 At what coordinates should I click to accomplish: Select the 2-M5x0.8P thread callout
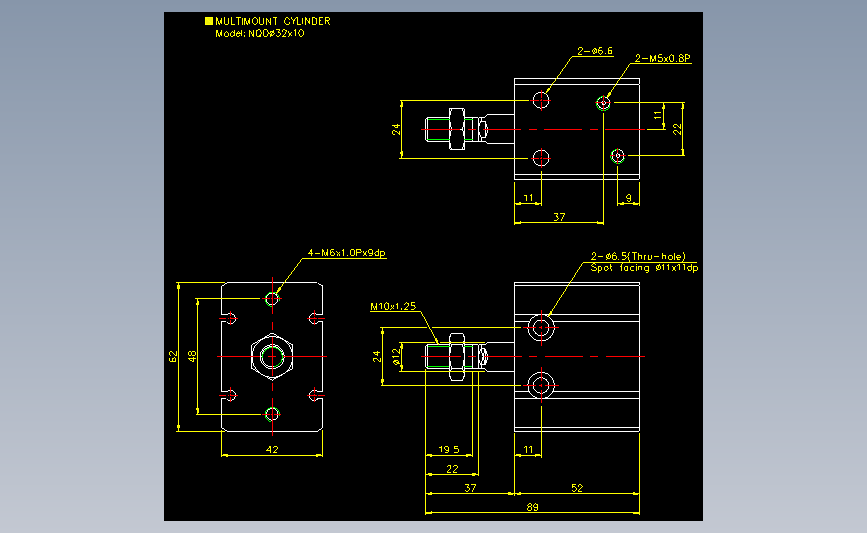point(662,58)
